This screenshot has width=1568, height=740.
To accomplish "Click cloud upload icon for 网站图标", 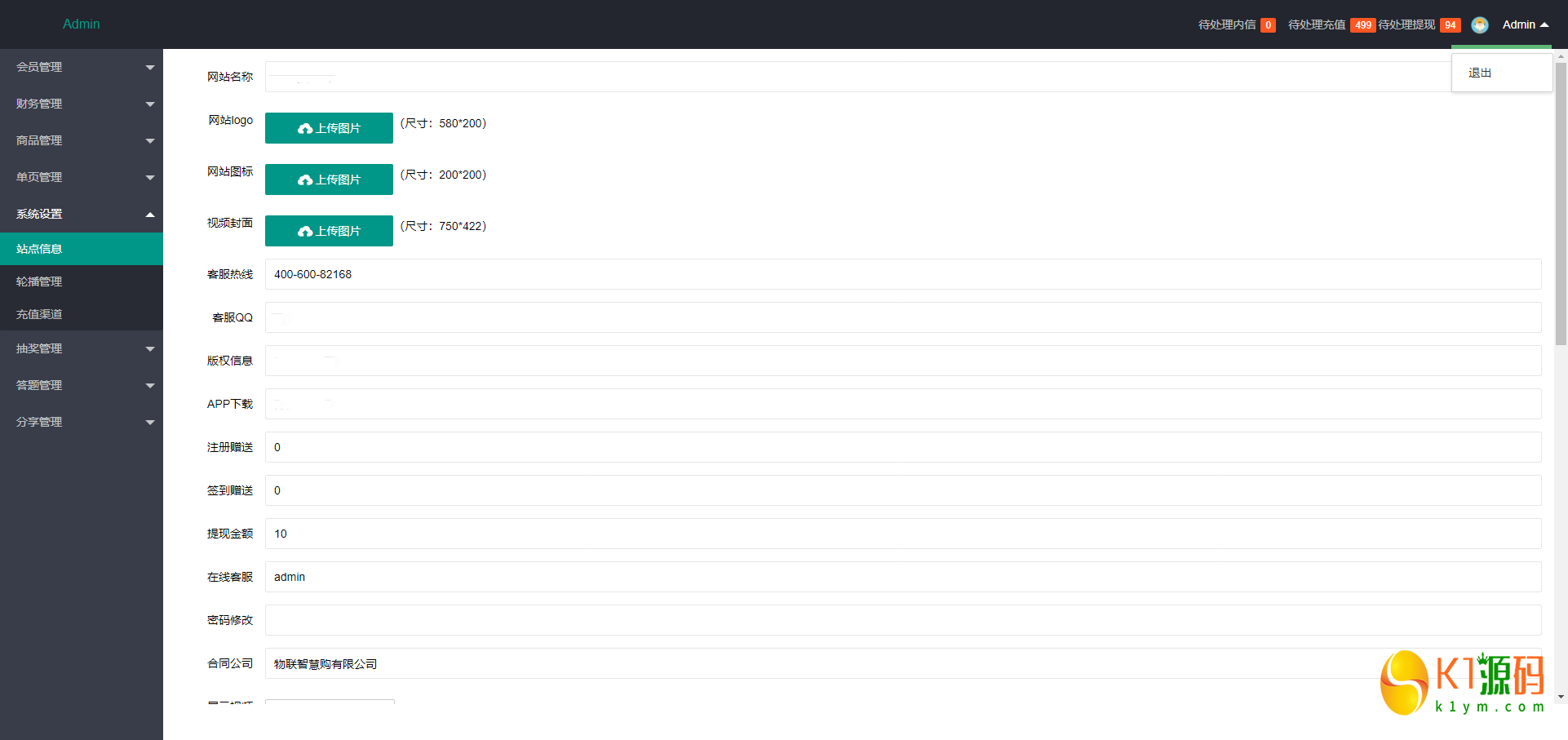I will [305, 180].
